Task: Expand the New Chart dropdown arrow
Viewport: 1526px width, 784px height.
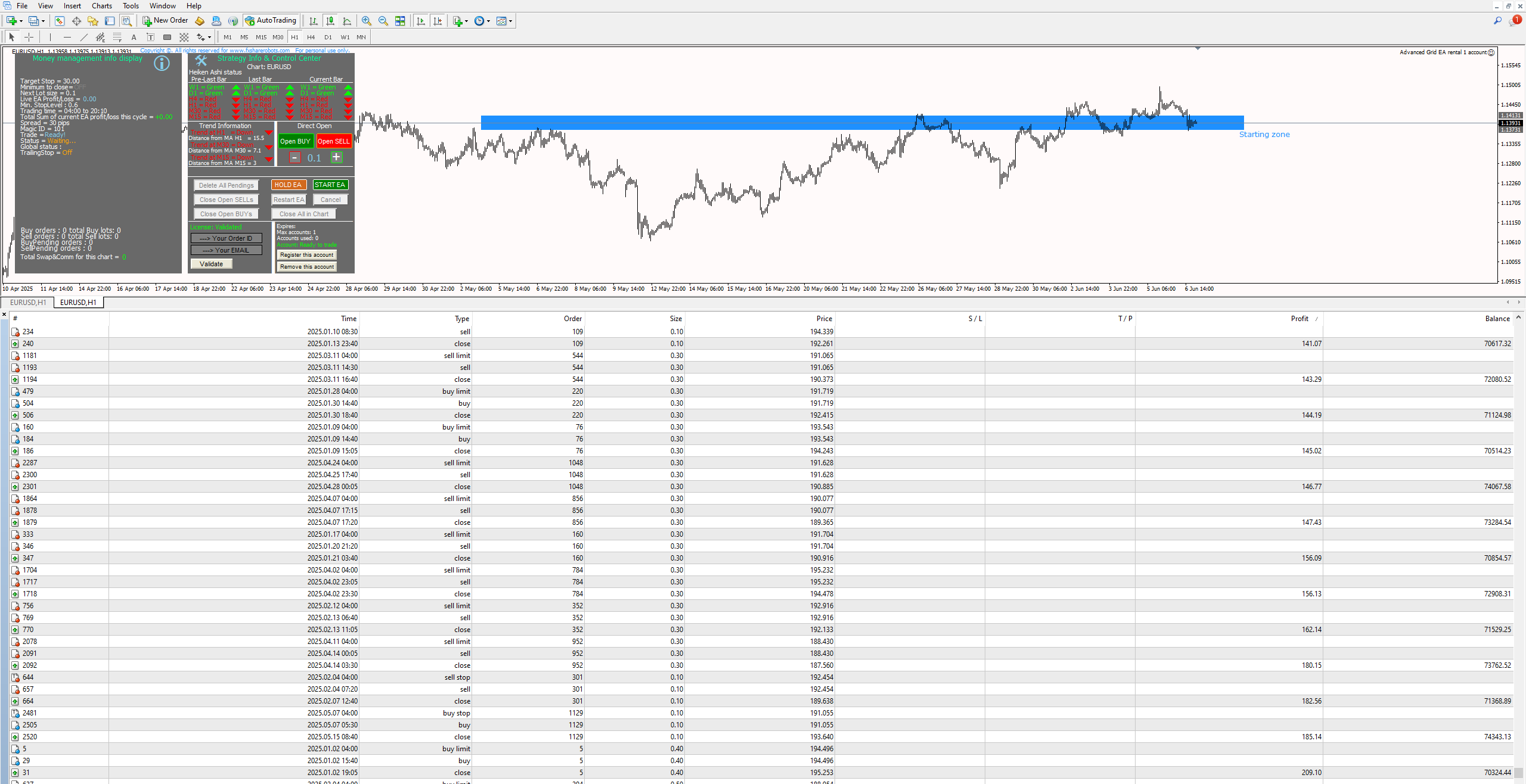Action: tap(21, 21)
